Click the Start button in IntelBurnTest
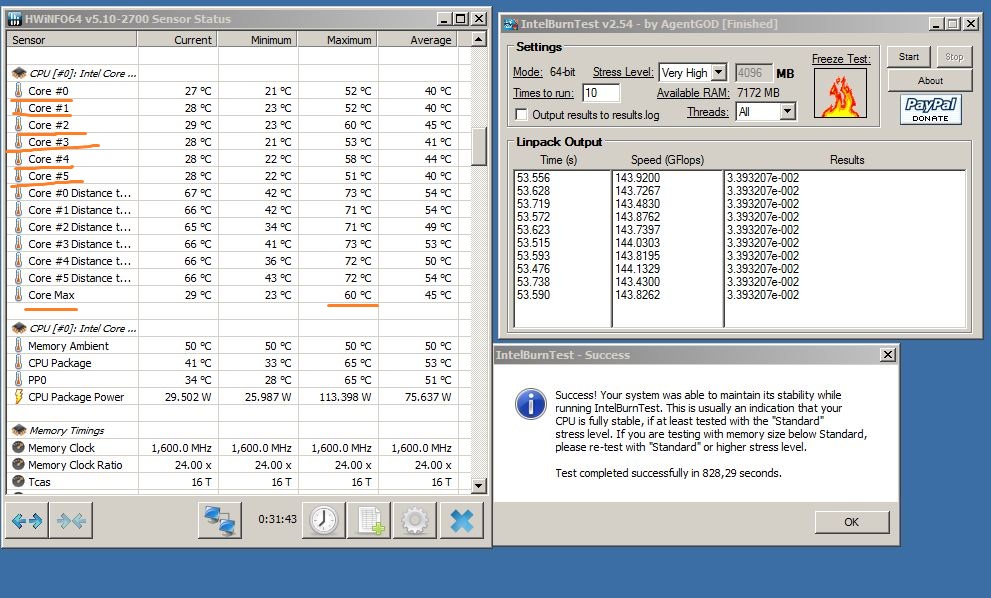This screenshot has height=598, width=991. [909, 57]
